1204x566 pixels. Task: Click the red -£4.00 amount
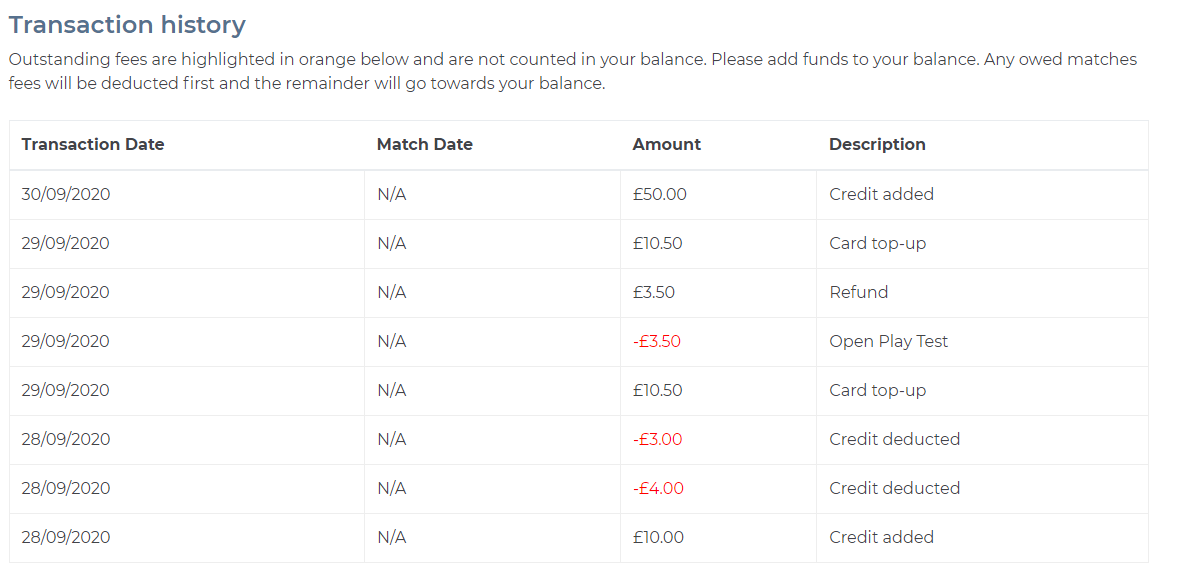point(658,488)
